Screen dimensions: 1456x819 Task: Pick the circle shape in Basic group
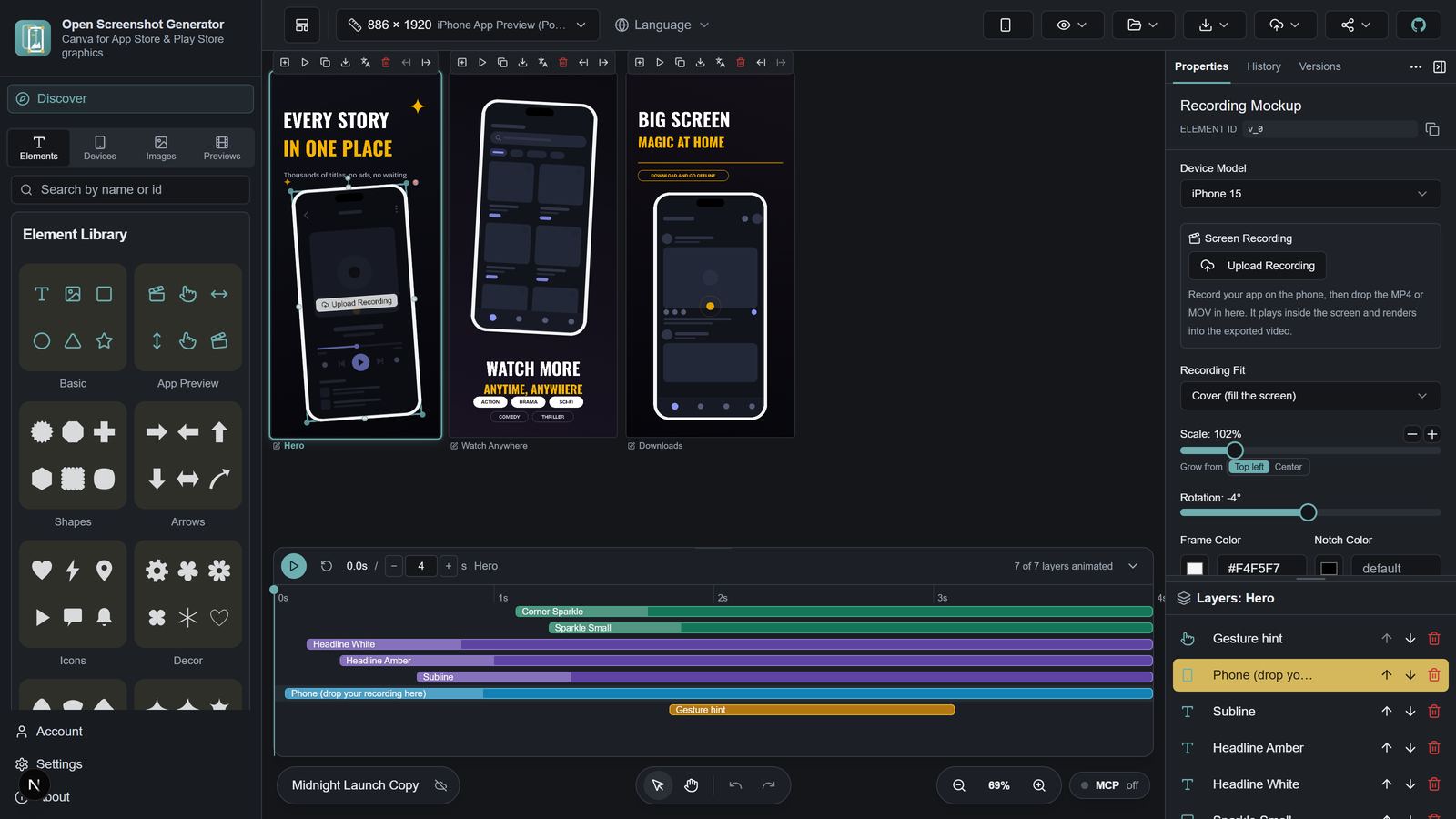pyautogui.click(x=42, y=340)
